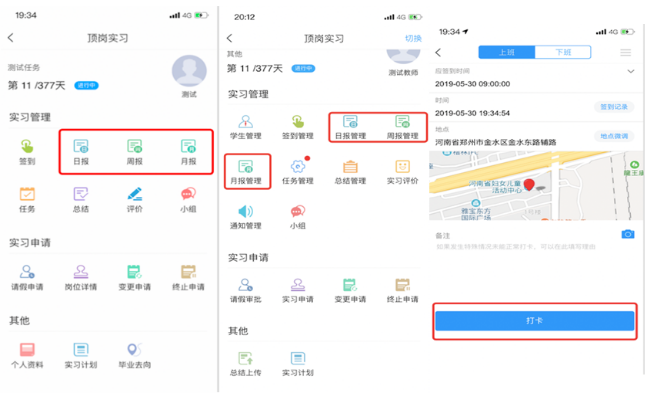Screen dimensions: 647x394
Task: Go back from the check-in screen
Action: [438, 52]
